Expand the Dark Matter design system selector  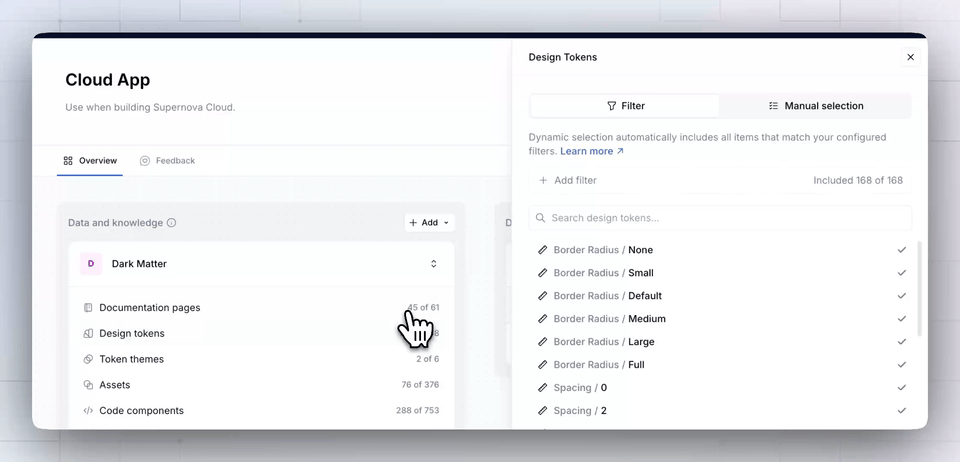click(x=433, y=264)
